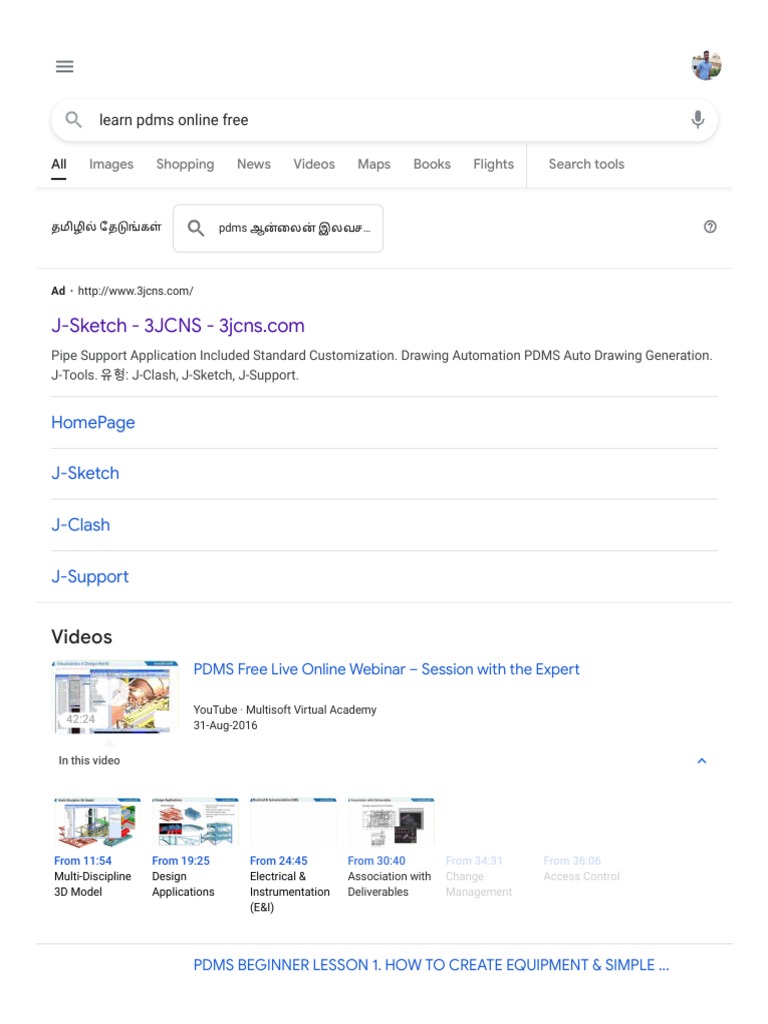
Task: Open help icon for Tamil search
Action: 710,227
